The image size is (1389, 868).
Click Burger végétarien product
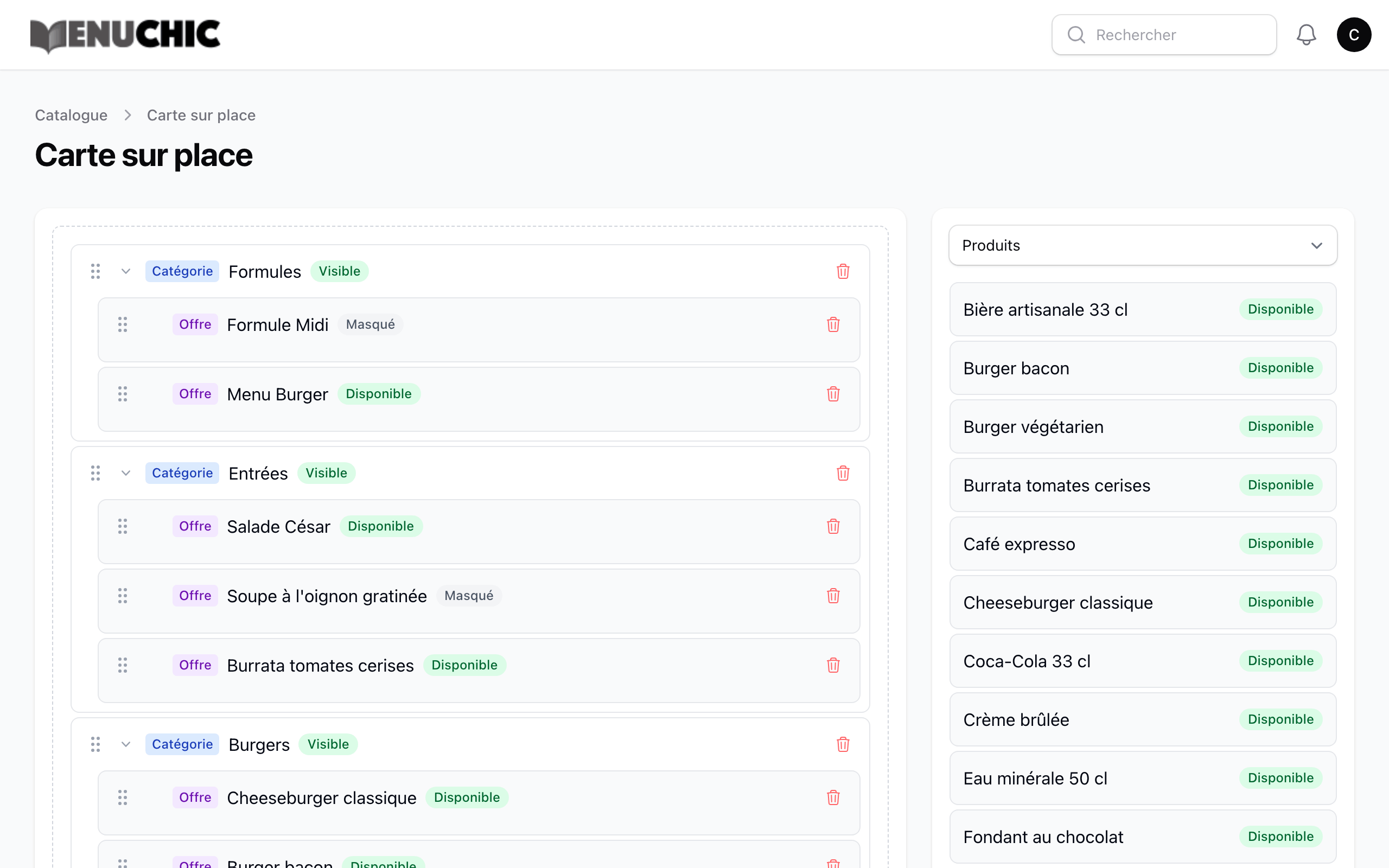(x=1143, y=426)
